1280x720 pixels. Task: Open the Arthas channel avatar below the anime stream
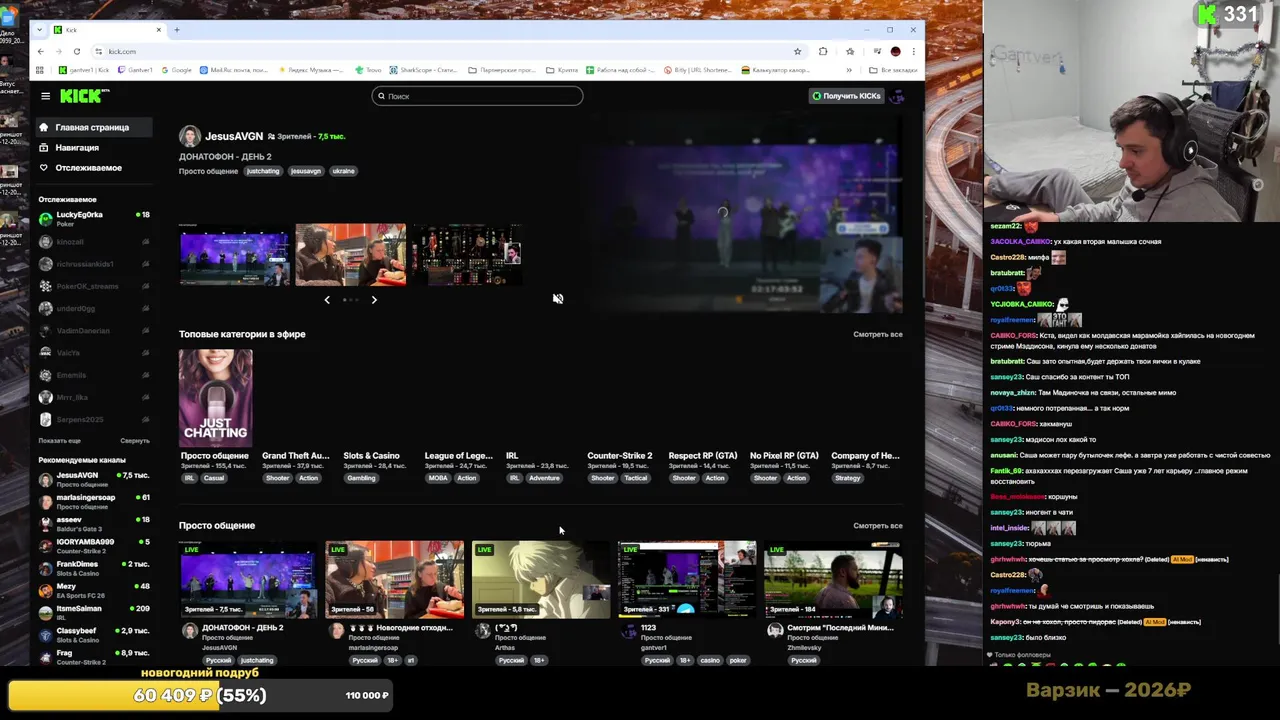pyautogui.click(x=483, y=631)
